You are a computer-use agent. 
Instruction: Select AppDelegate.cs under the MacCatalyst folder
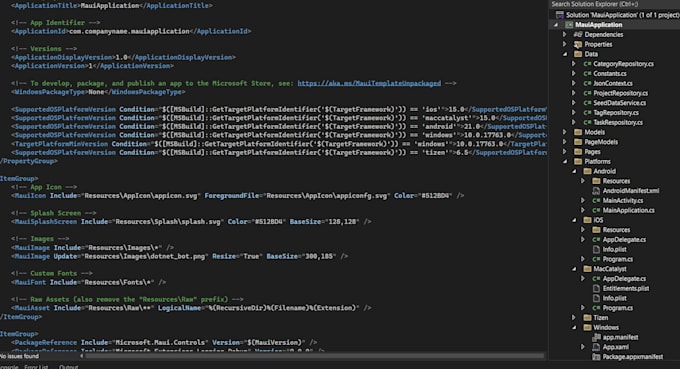(624, 279)
